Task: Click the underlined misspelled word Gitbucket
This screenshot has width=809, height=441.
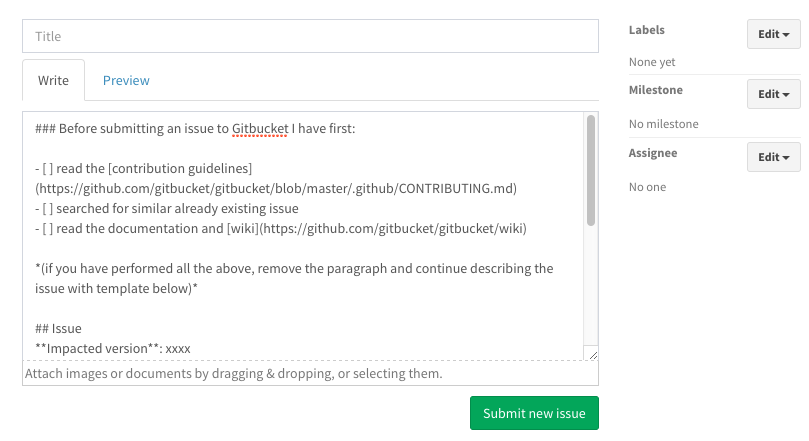Action: [x=260, y=128]
